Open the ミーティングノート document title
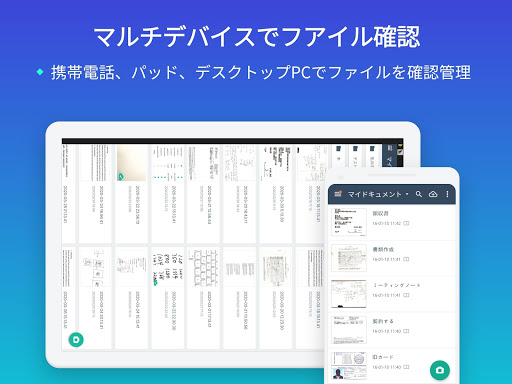Viewport: 512px width, 384px height. (396, 285)
